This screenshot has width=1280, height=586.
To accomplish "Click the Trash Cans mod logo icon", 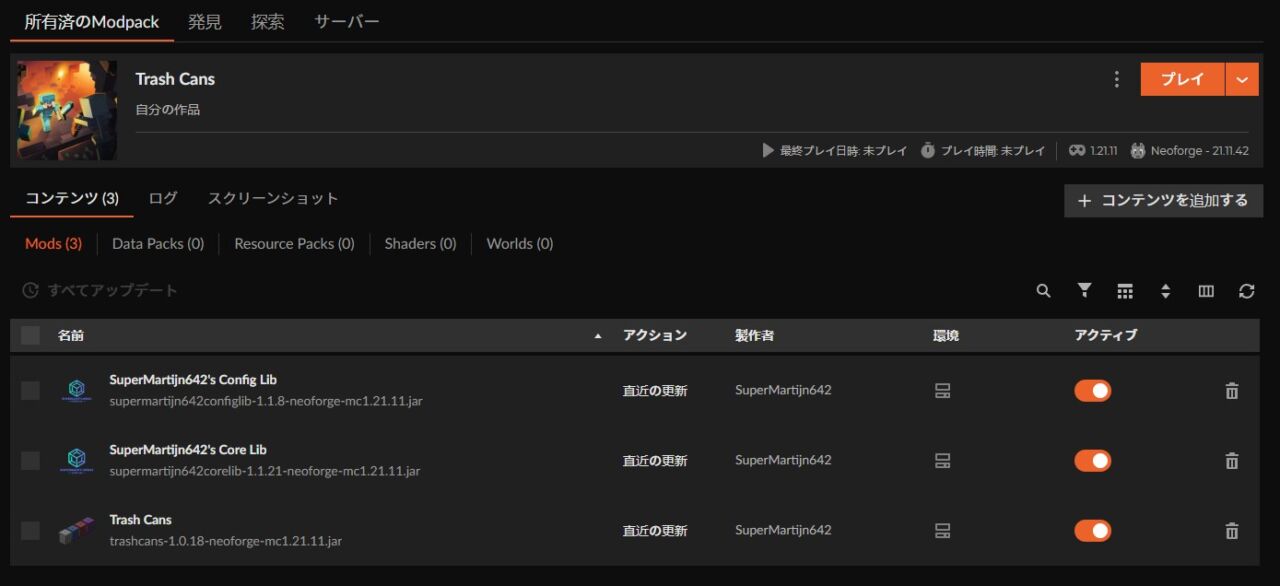I will pos(77,530).
